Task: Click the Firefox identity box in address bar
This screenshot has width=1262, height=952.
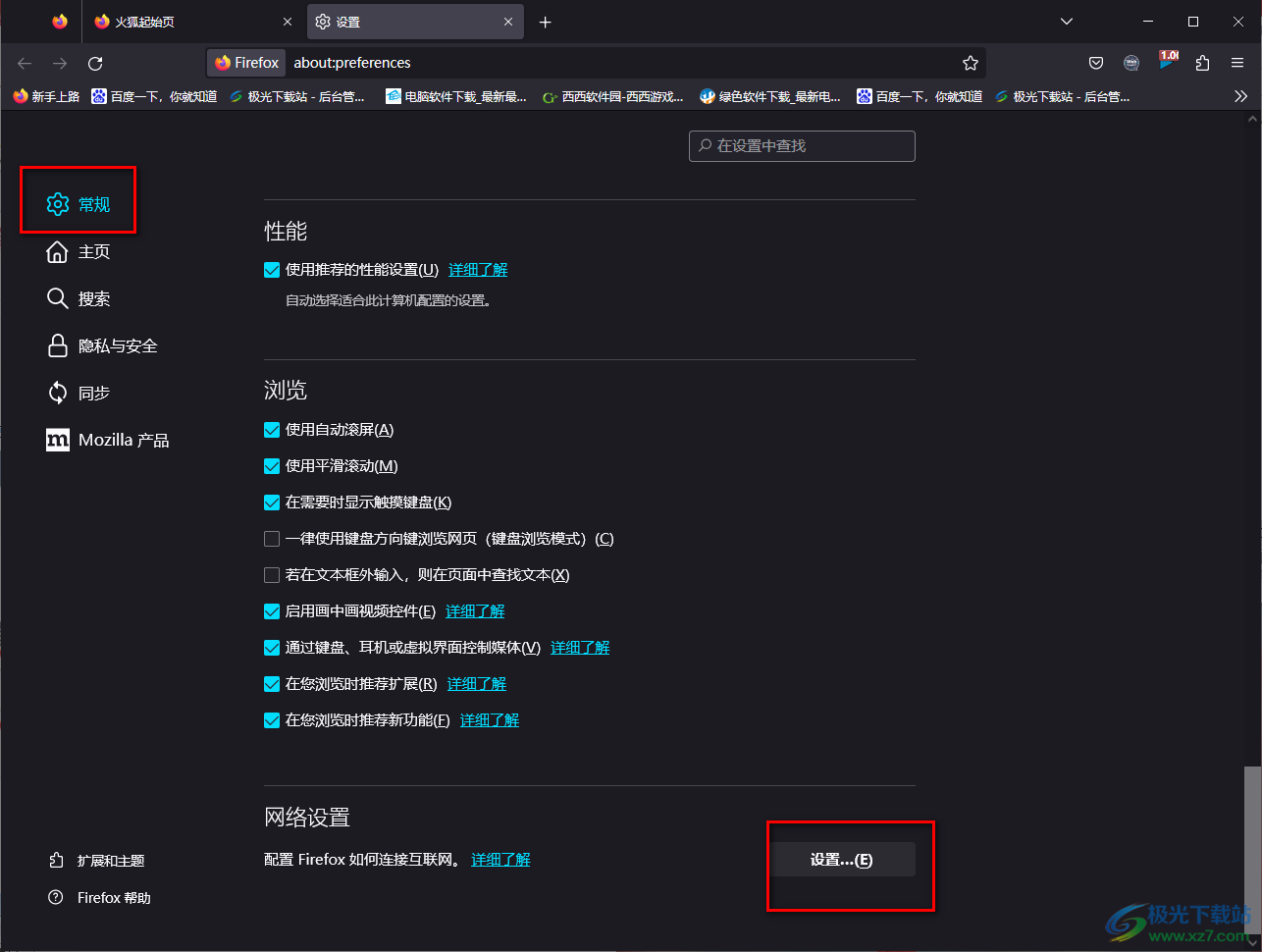Action: [x=247, y=63]
